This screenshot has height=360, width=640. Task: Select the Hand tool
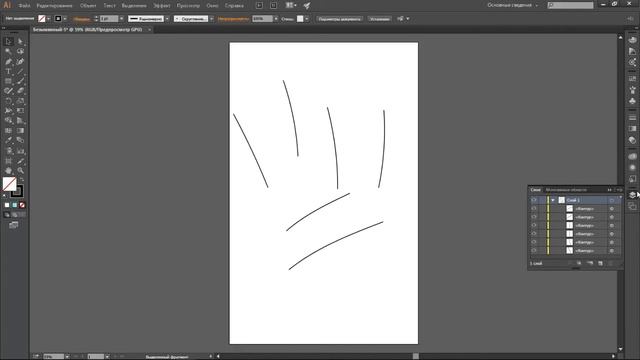click(x=8, y=171)
